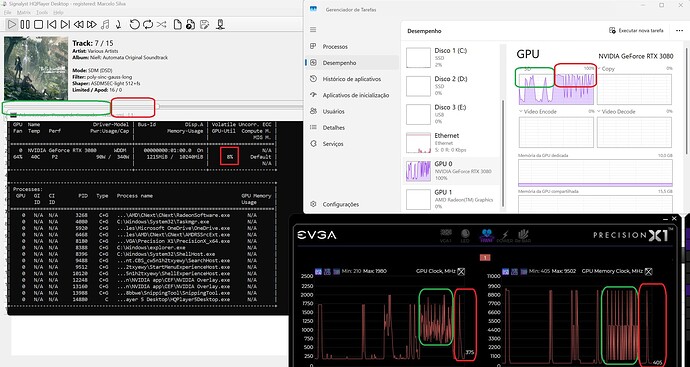
Task: Fast forward with the double right arrows
Action: (92, 25)
